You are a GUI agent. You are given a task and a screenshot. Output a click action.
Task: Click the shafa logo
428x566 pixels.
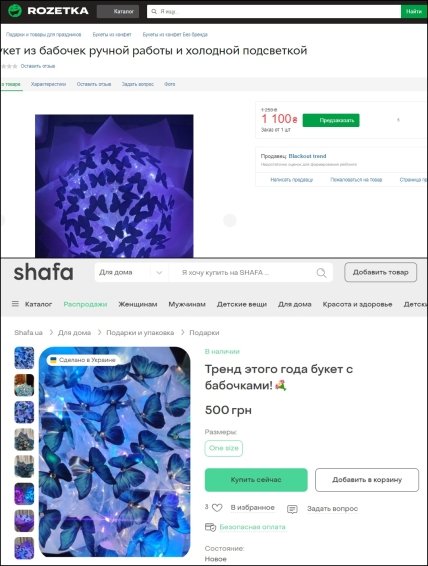coord(43,272)
